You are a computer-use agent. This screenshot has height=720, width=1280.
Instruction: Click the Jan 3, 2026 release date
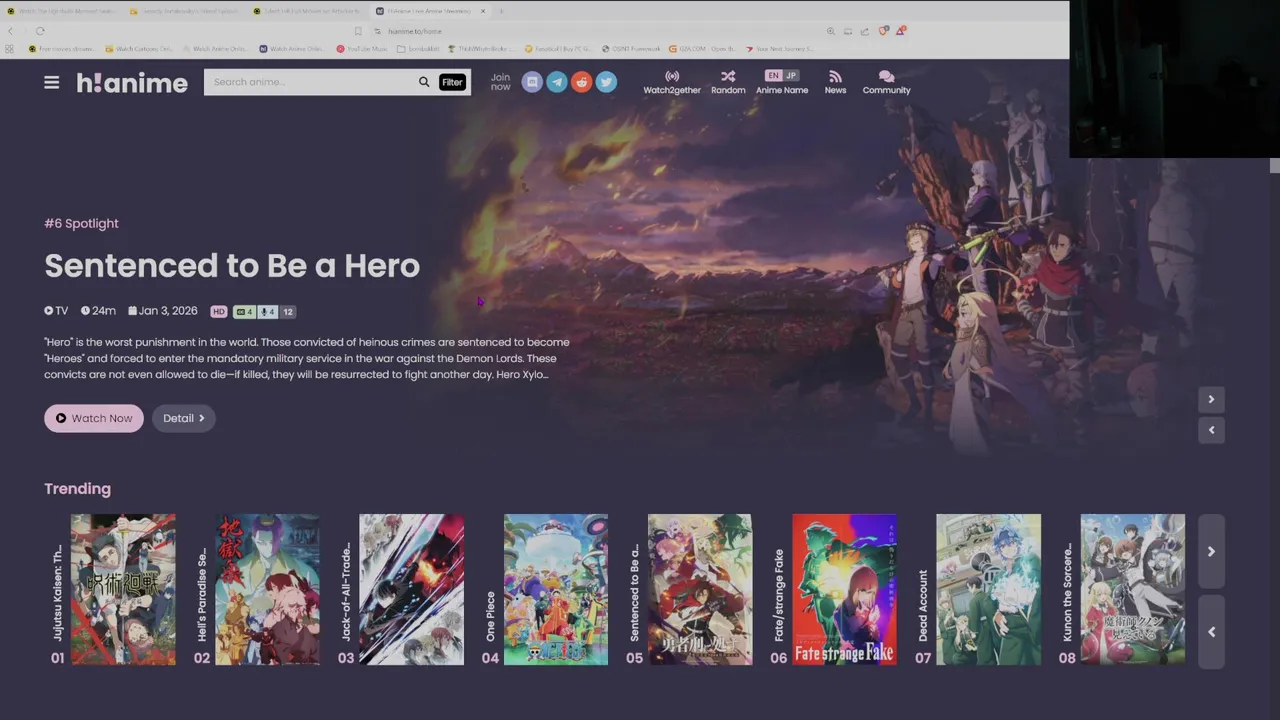(x=162, y=311)
